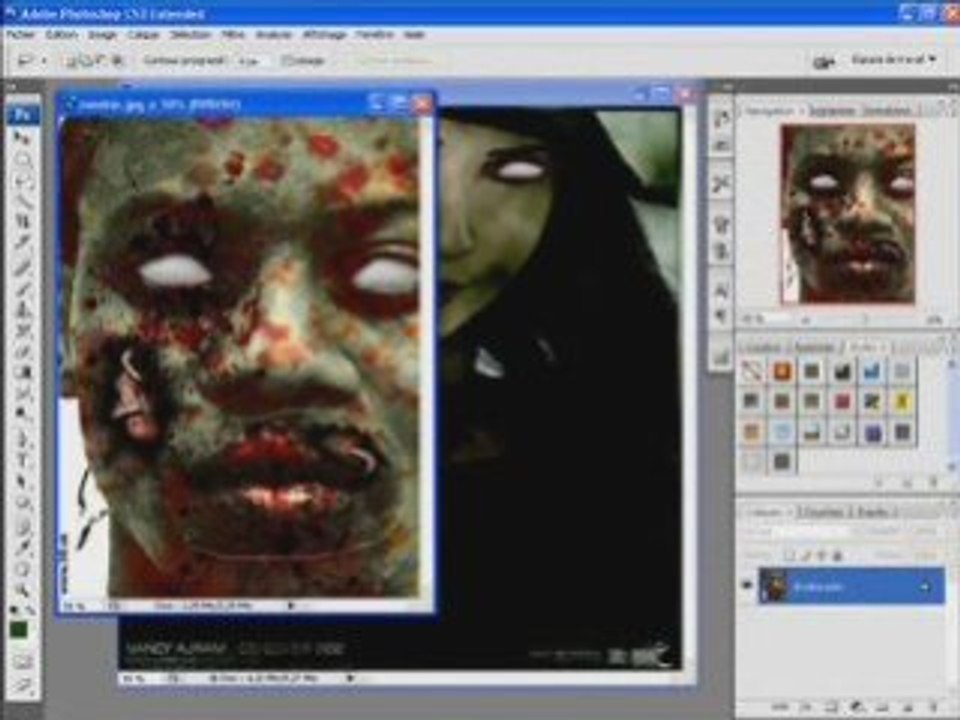This screenshot has width=960, height=720.
Task: Select the Hand tool
Action: point(23,568)
